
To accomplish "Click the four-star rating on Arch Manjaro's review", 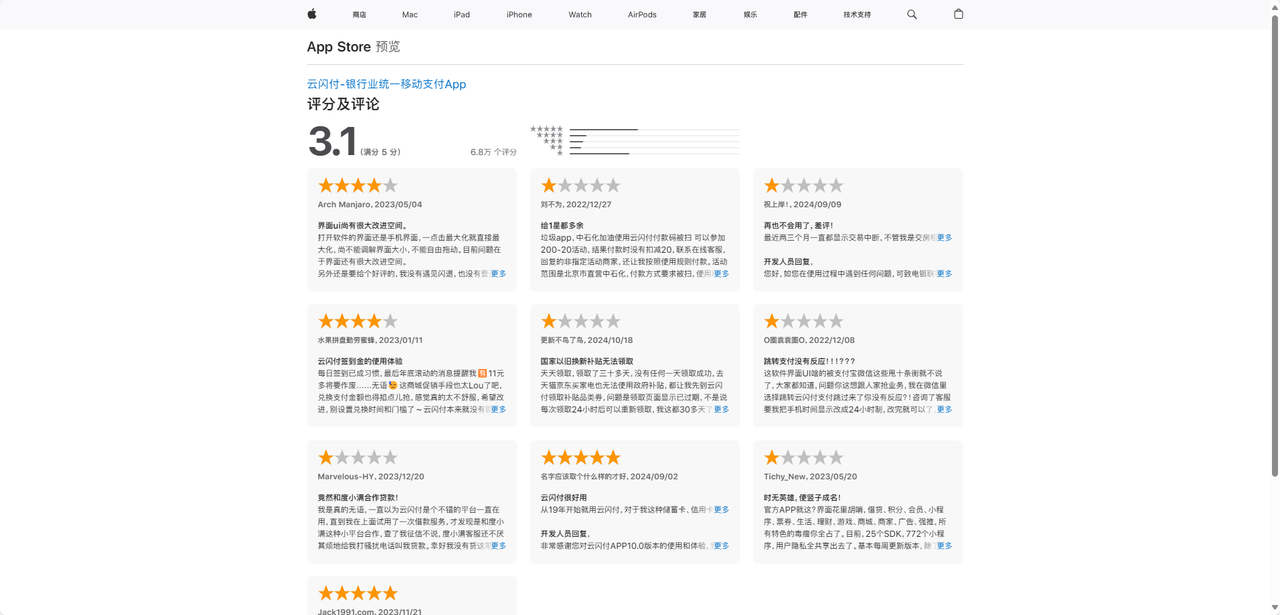I will click(358, 186).
